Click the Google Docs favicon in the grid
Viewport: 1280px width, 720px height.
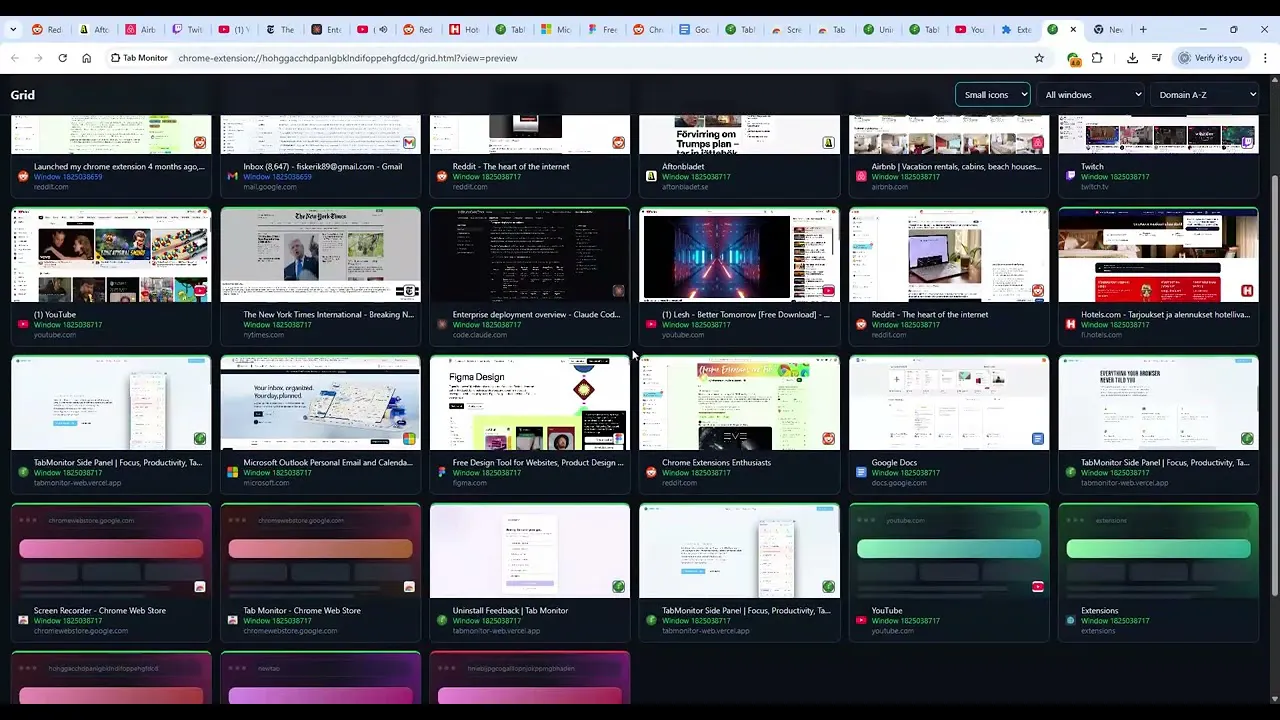(861, 473)
